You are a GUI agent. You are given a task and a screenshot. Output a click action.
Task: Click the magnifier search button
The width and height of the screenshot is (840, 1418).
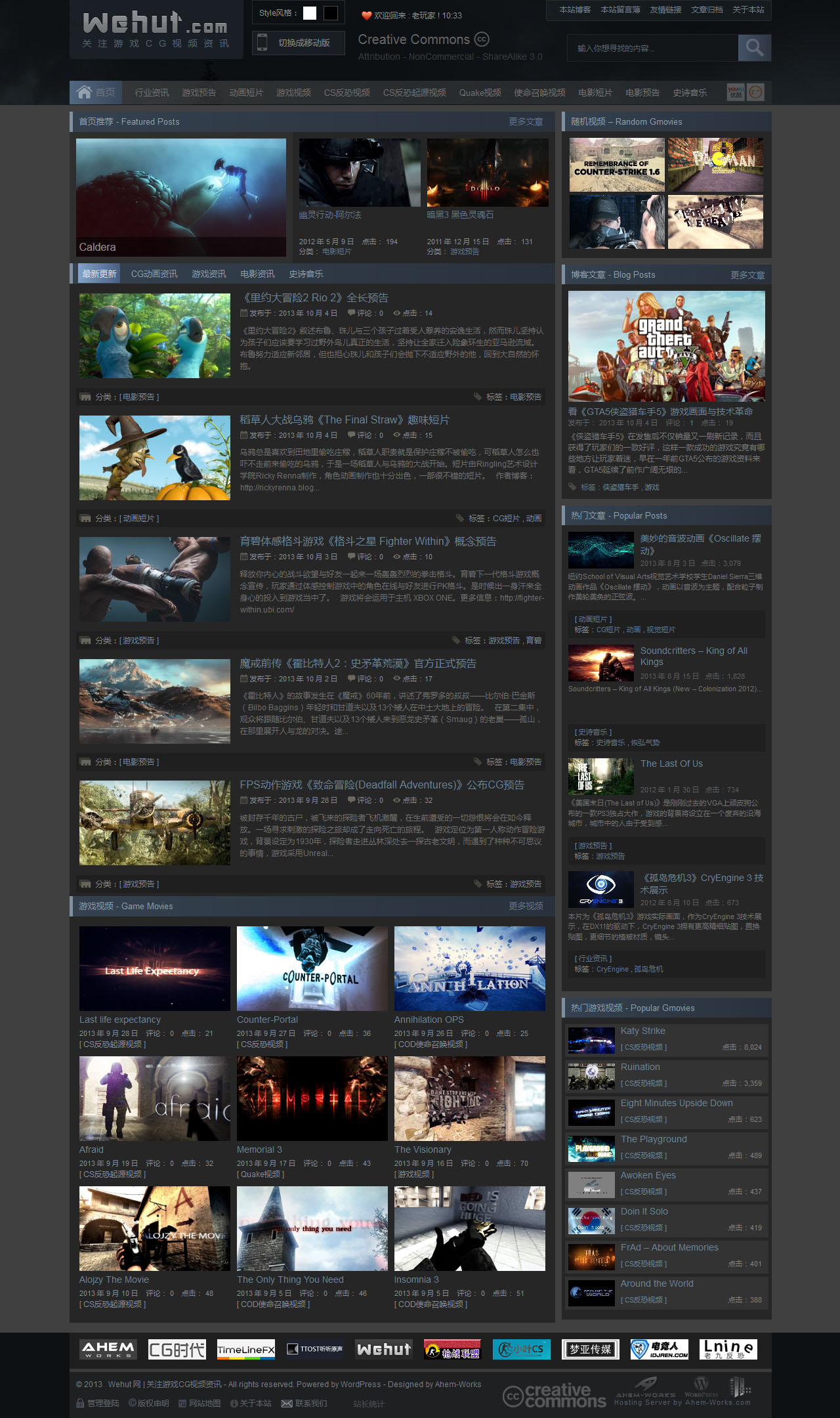point(754,48)
